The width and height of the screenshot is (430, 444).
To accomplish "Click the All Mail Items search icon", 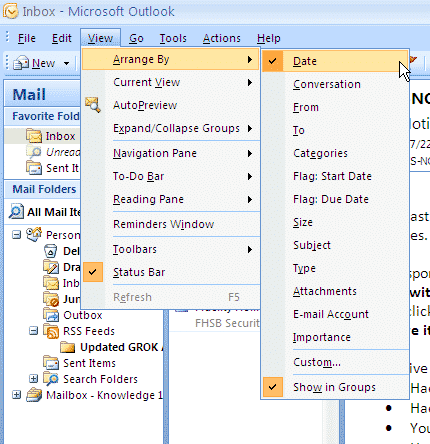I will [x=16, y=212].
